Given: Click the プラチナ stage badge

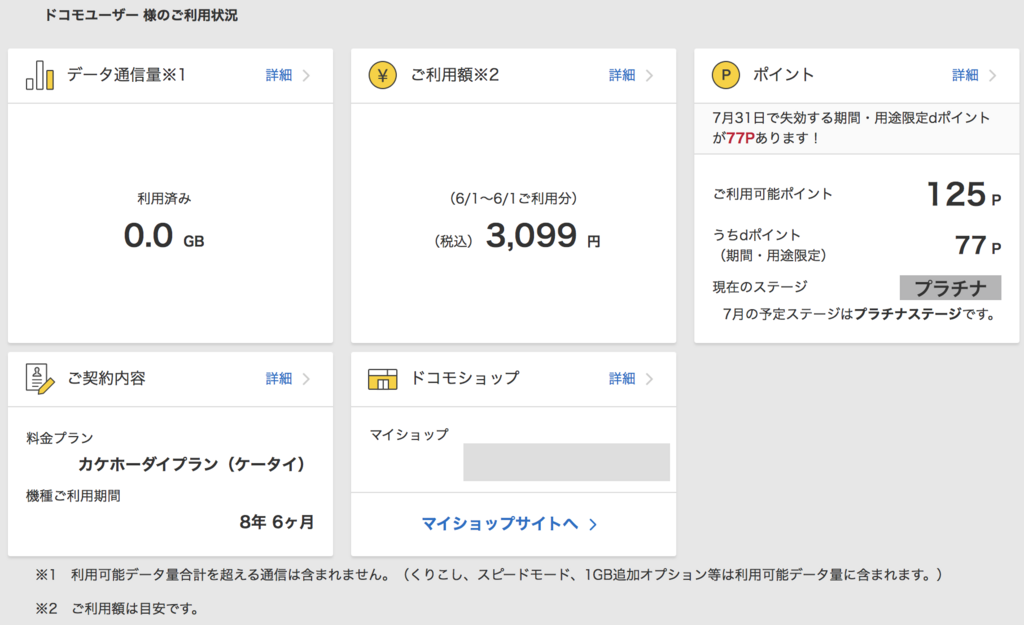Looking at the screenshot, I should (x=950, y=287).
